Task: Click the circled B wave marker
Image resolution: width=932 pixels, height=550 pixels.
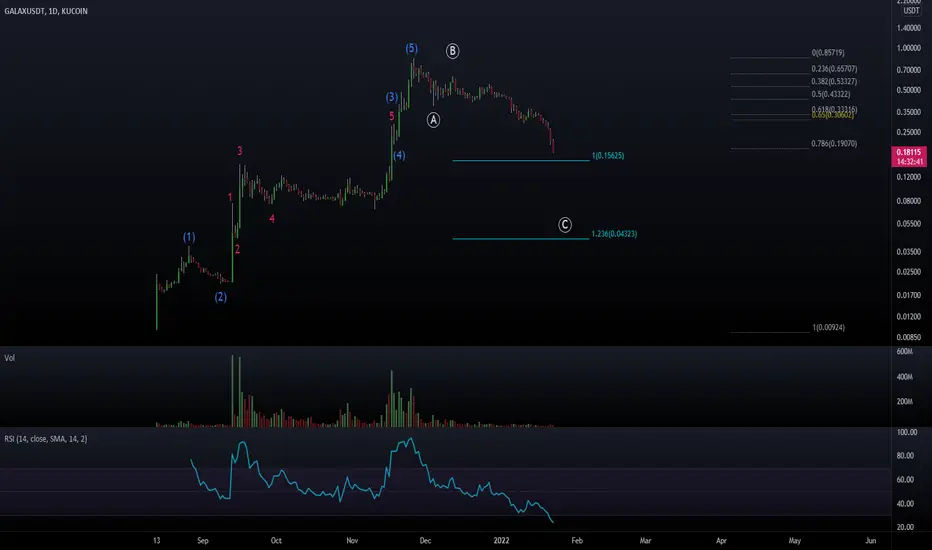Action: 452,51
